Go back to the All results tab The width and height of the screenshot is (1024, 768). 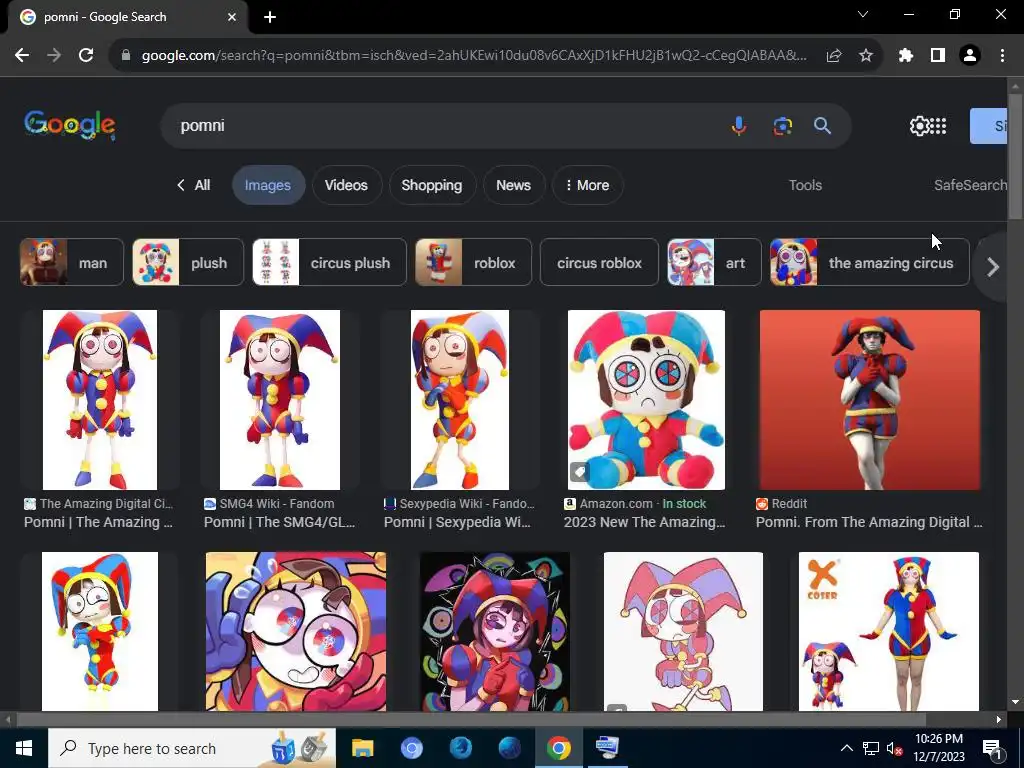193,185
